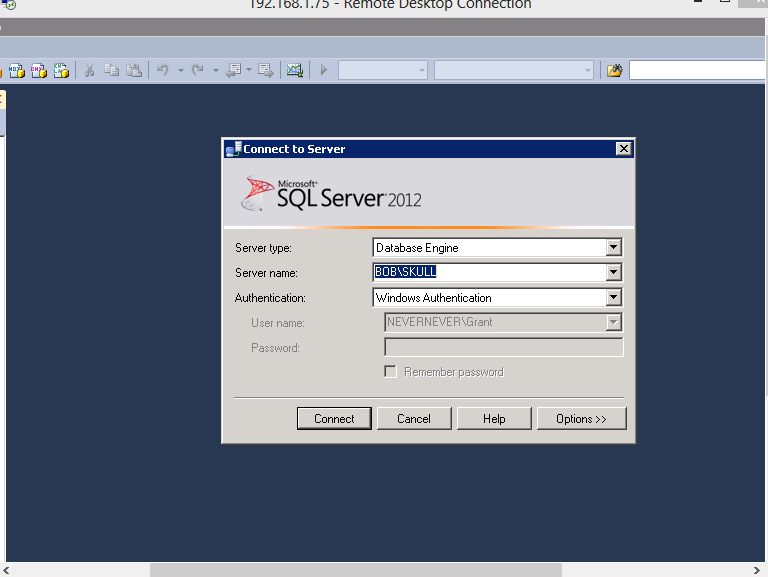768x577 pixels.
Task: Click the scrollbar left arrow
Action: point(6,570)
